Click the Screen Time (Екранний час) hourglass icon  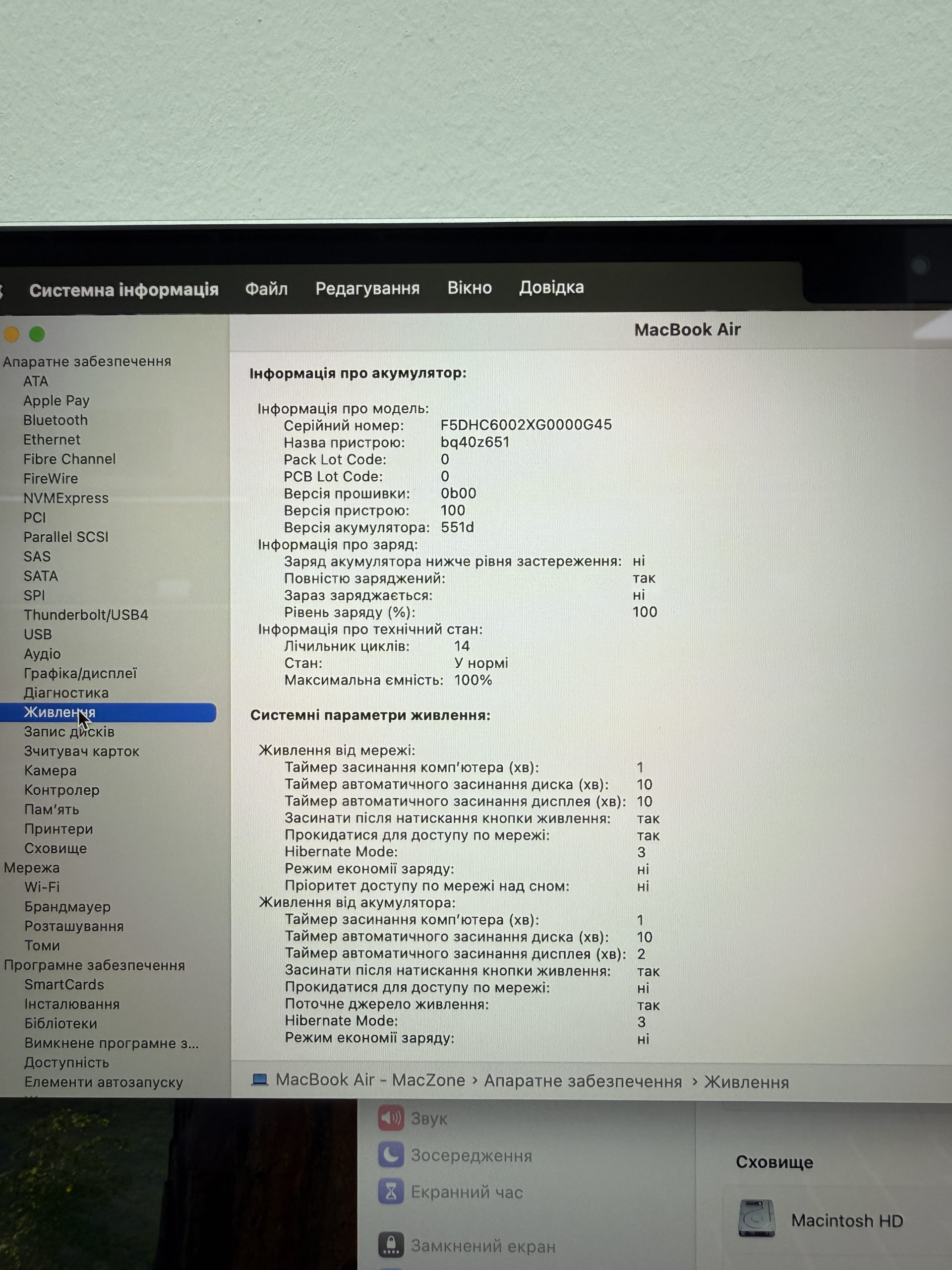tap(391, 1192)
